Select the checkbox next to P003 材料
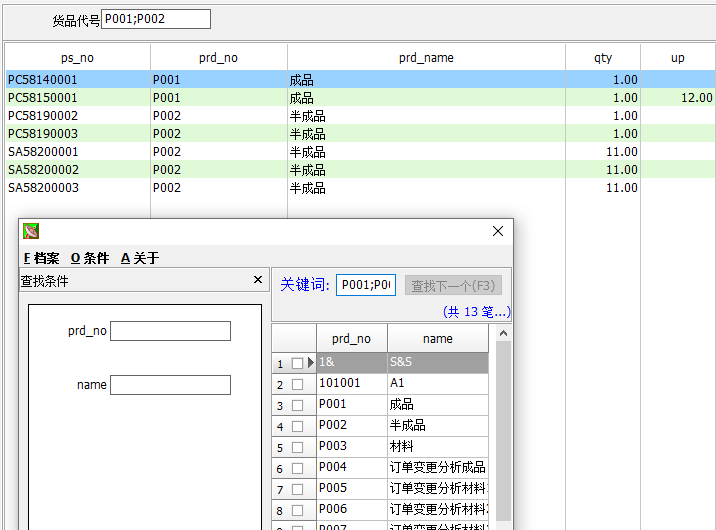716x530 pixels. coord(297,447)
